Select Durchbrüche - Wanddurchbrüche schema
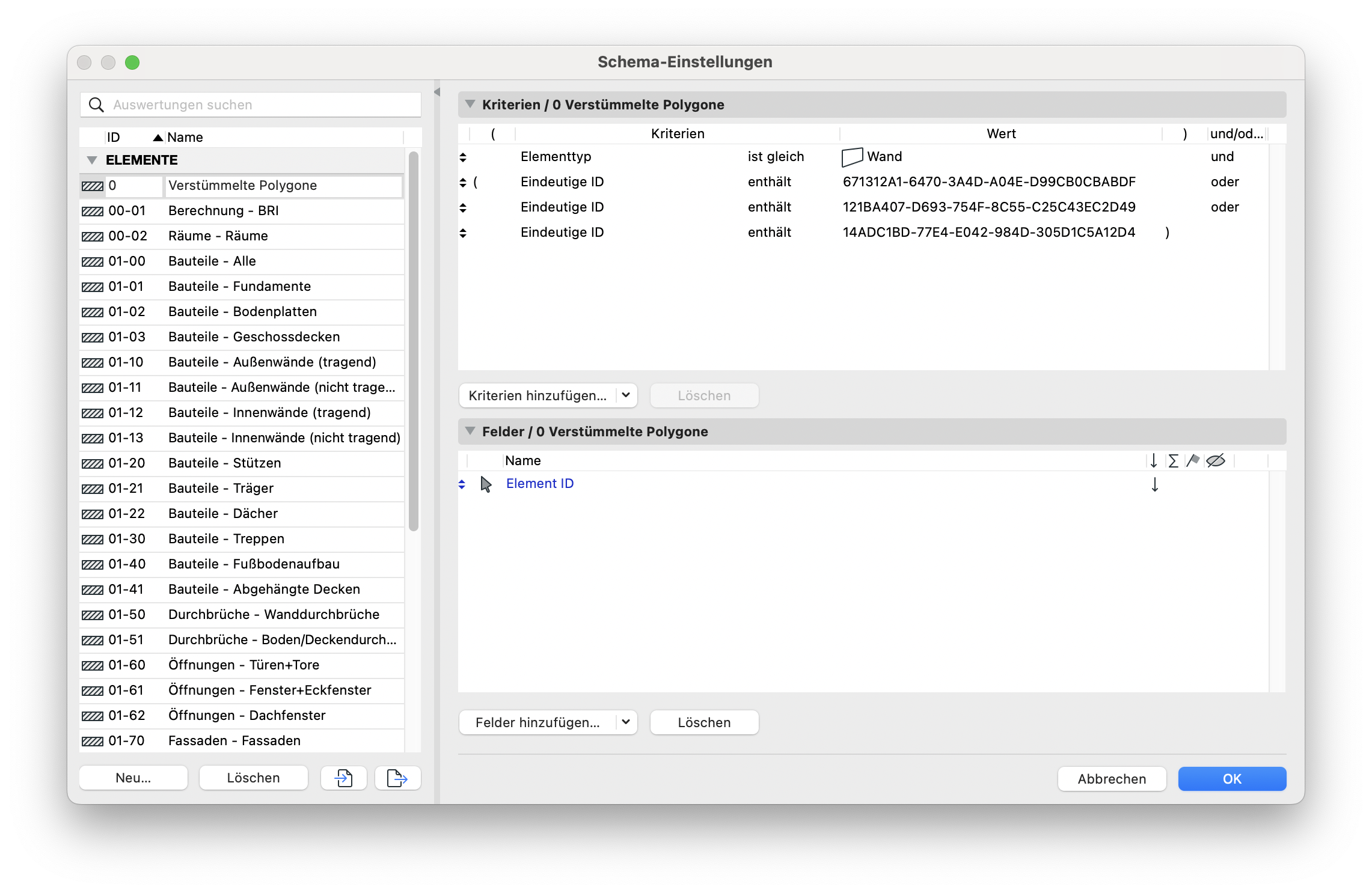This screenshot has height=893, width=1372. click(x=242, y=615)
